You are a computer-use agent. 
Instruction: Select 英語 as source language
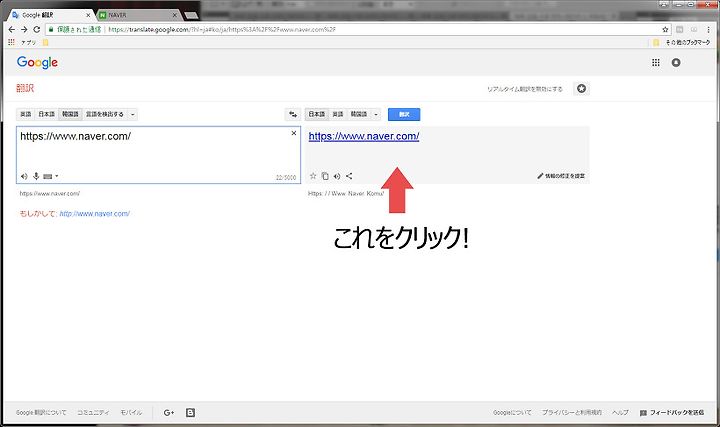tap(26, 114)
